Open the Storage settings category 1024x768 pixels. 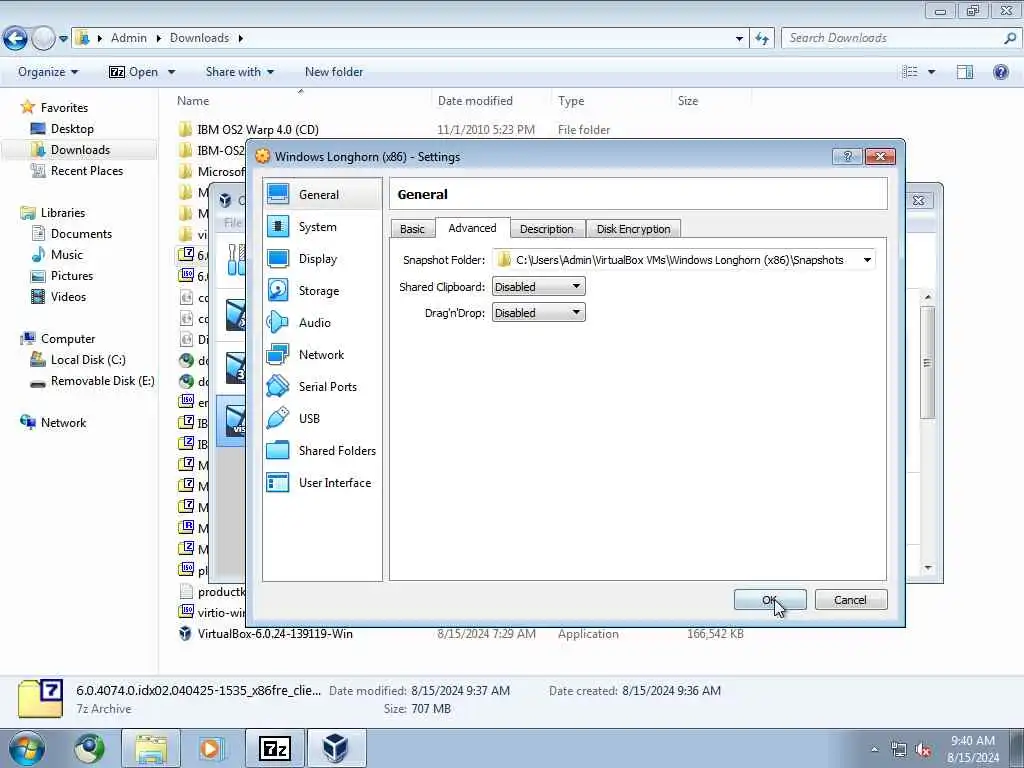322,291
